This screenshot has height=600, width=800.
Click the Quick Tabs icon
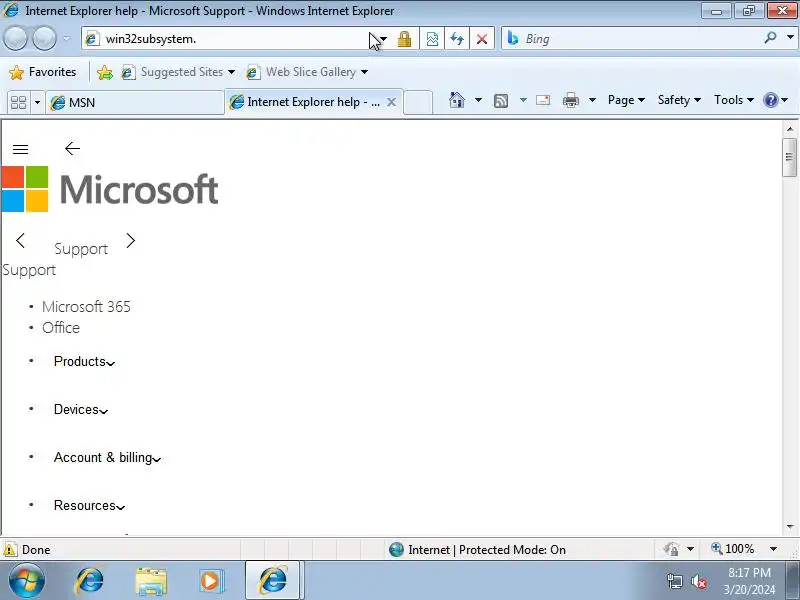click(x=19, y=103)
